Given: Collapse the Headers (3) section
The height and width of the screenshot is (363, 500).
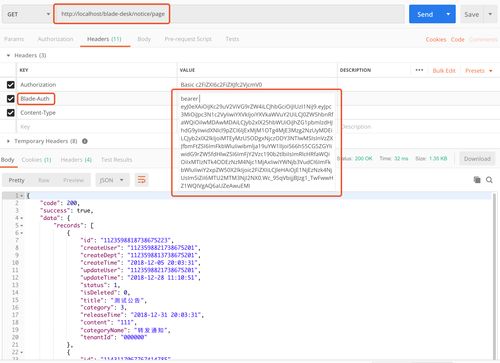Looking at the screenshot, I should tap(8, 55).
